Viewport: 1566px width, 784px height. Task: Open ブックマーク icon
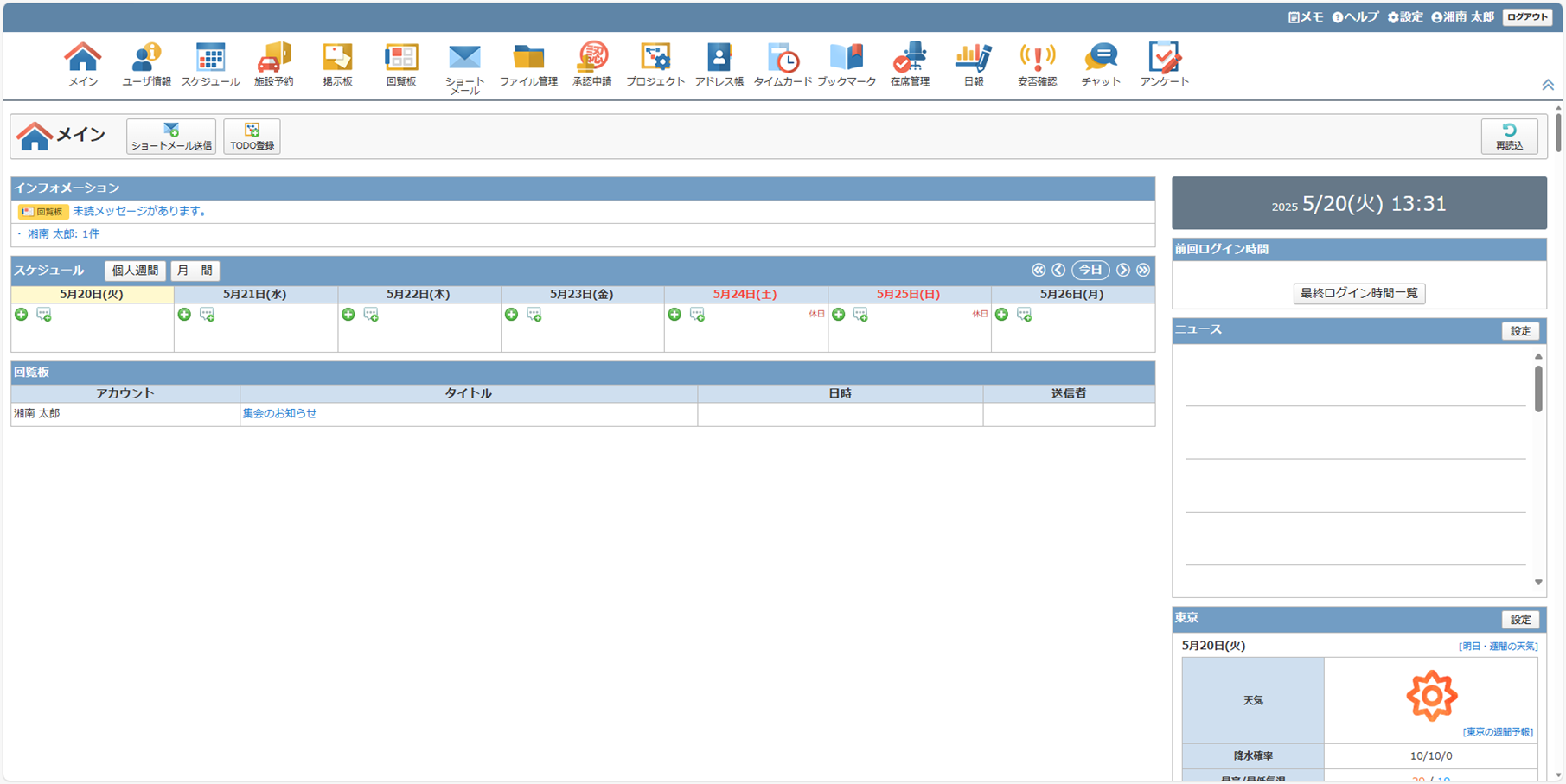pyautogui.click(x=847, y=65)
